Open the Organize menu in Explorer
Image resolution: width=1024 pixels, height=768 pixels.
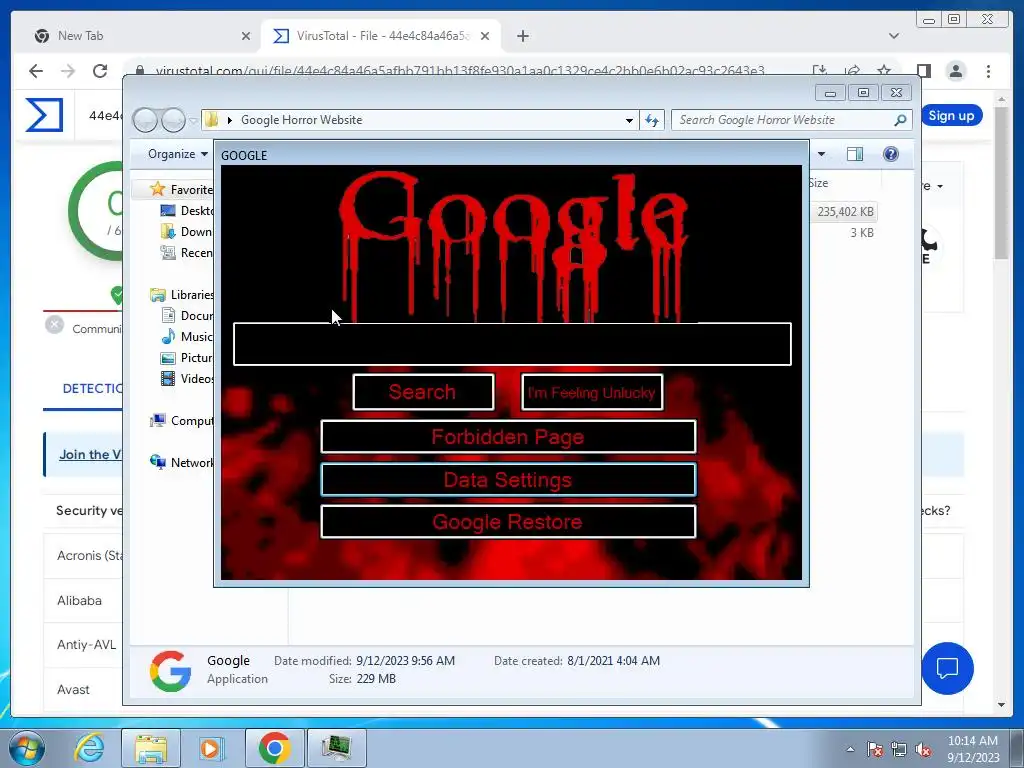click(x=177, y=154)
